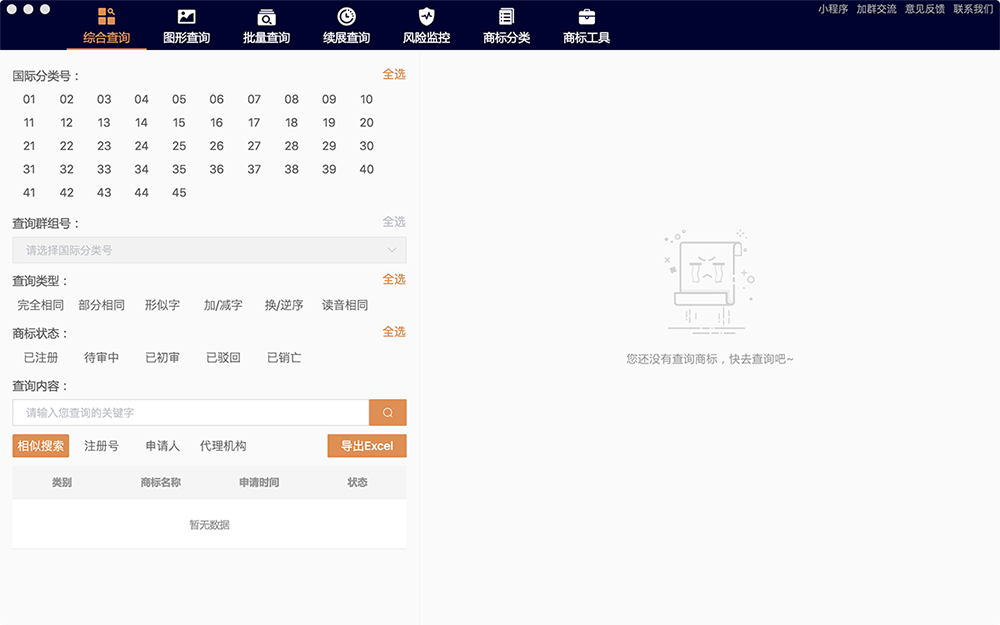Switch to the 注册号 search tab

coord(102,446)
